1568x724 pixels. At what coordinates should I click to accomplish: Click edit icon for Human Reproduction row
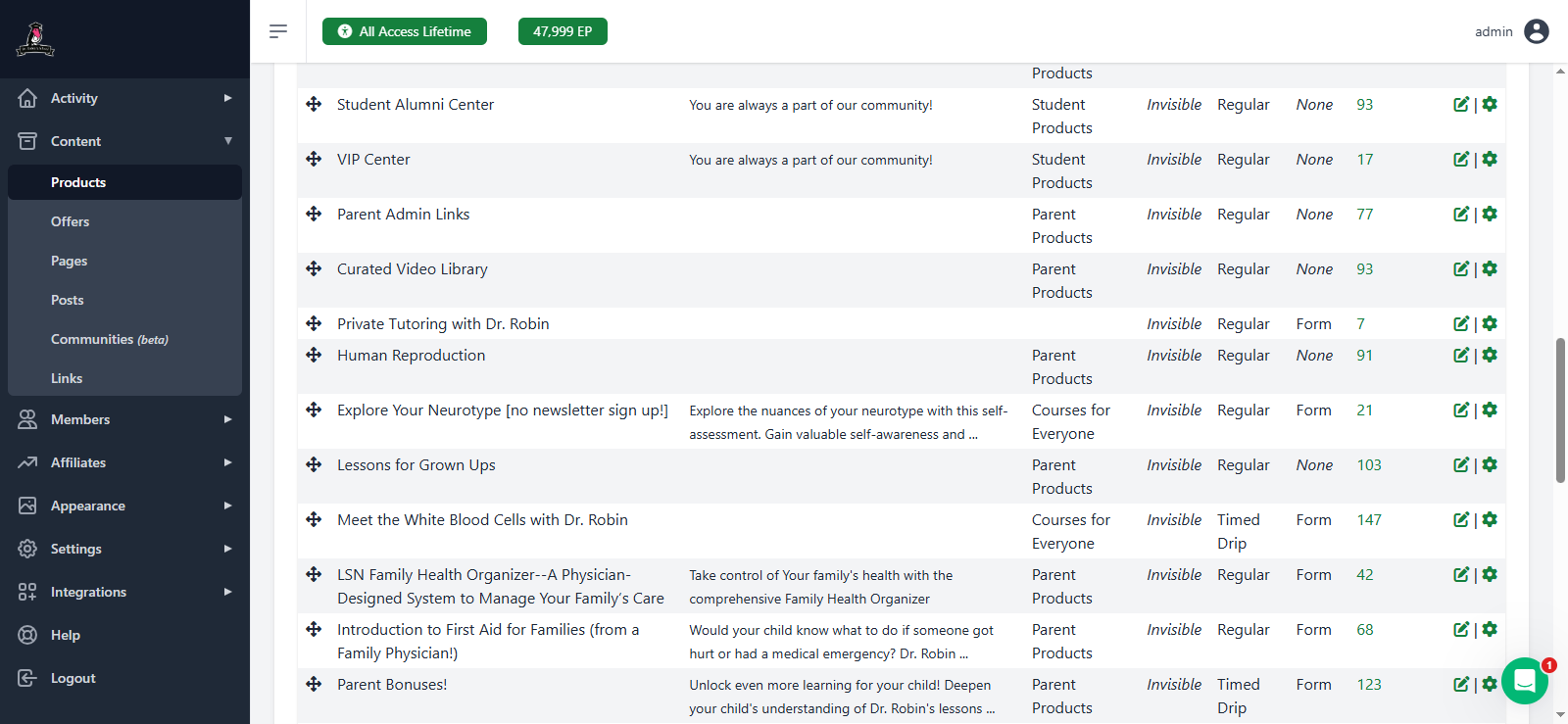coord(1460,356)
